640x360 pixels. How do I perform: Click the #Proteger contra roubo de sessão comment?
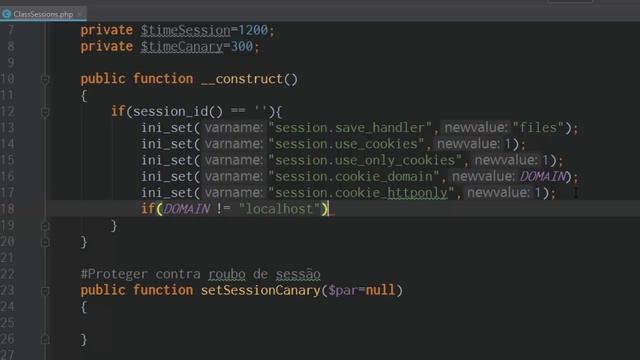[x=200, y=274]
